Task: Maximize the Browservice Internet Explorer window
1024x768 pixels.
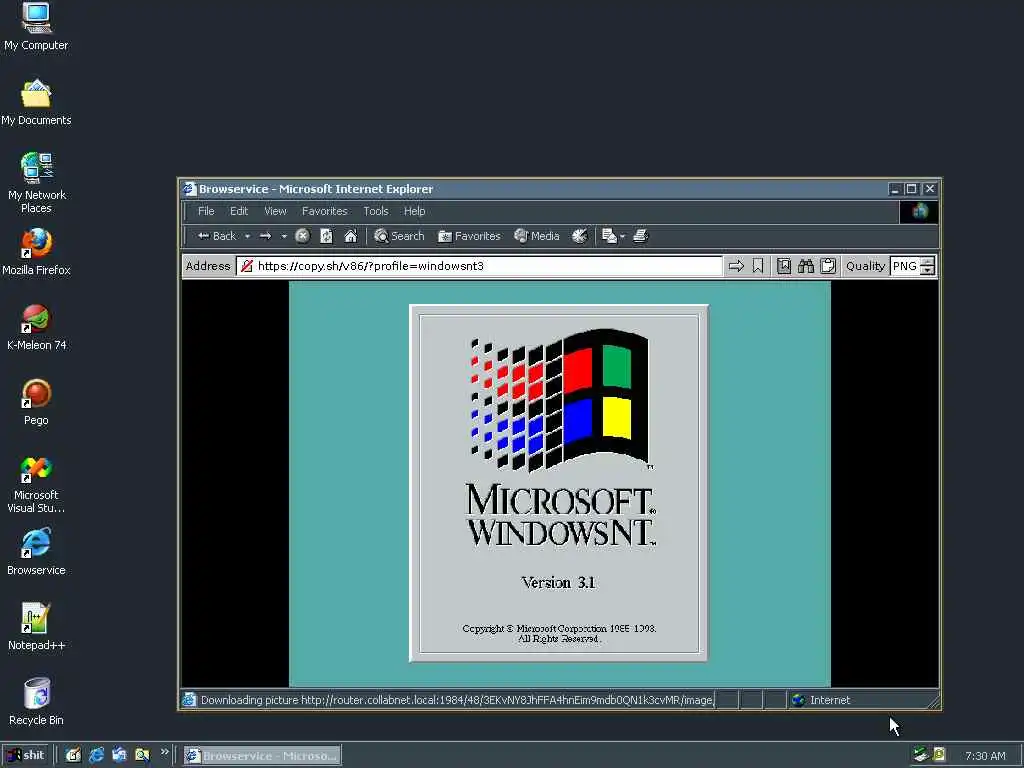Action: [x=912, y=189]
